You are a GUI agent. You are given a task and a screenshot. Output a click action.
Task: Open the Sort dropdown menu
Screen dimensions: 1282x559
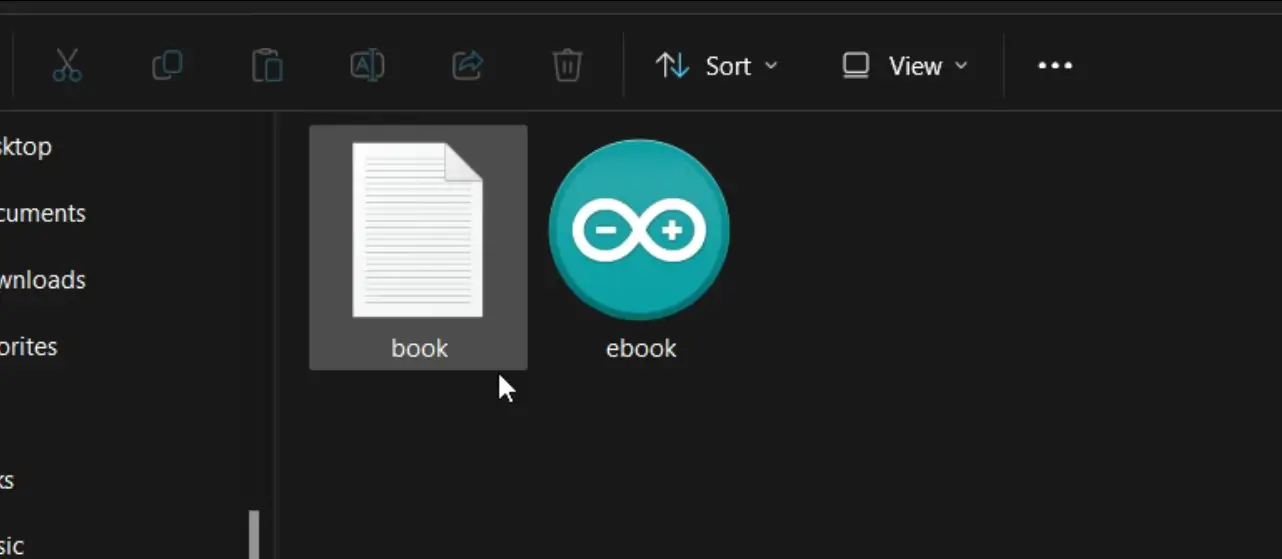(x=716, y=66)
